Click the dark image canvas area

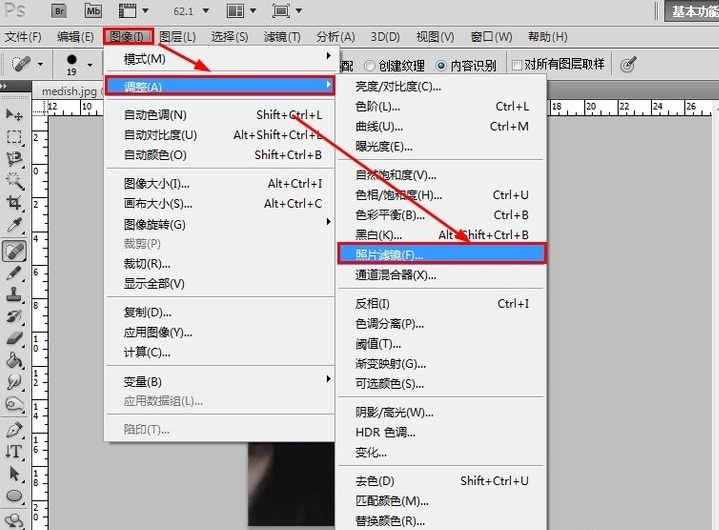pyautogui.click(x=291, y=484)
